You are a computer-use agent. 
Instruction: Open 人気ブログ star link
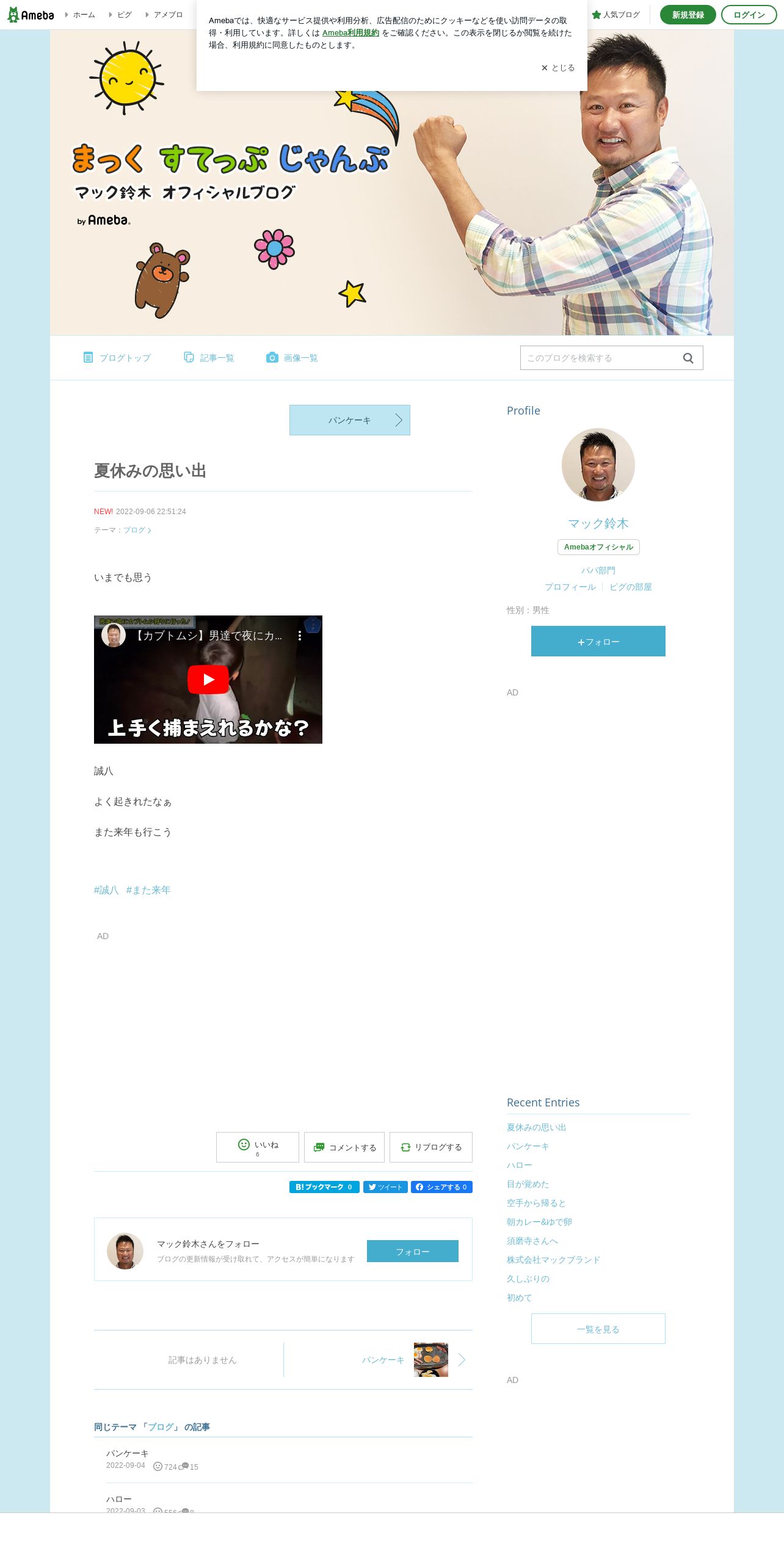coord(615,15)
